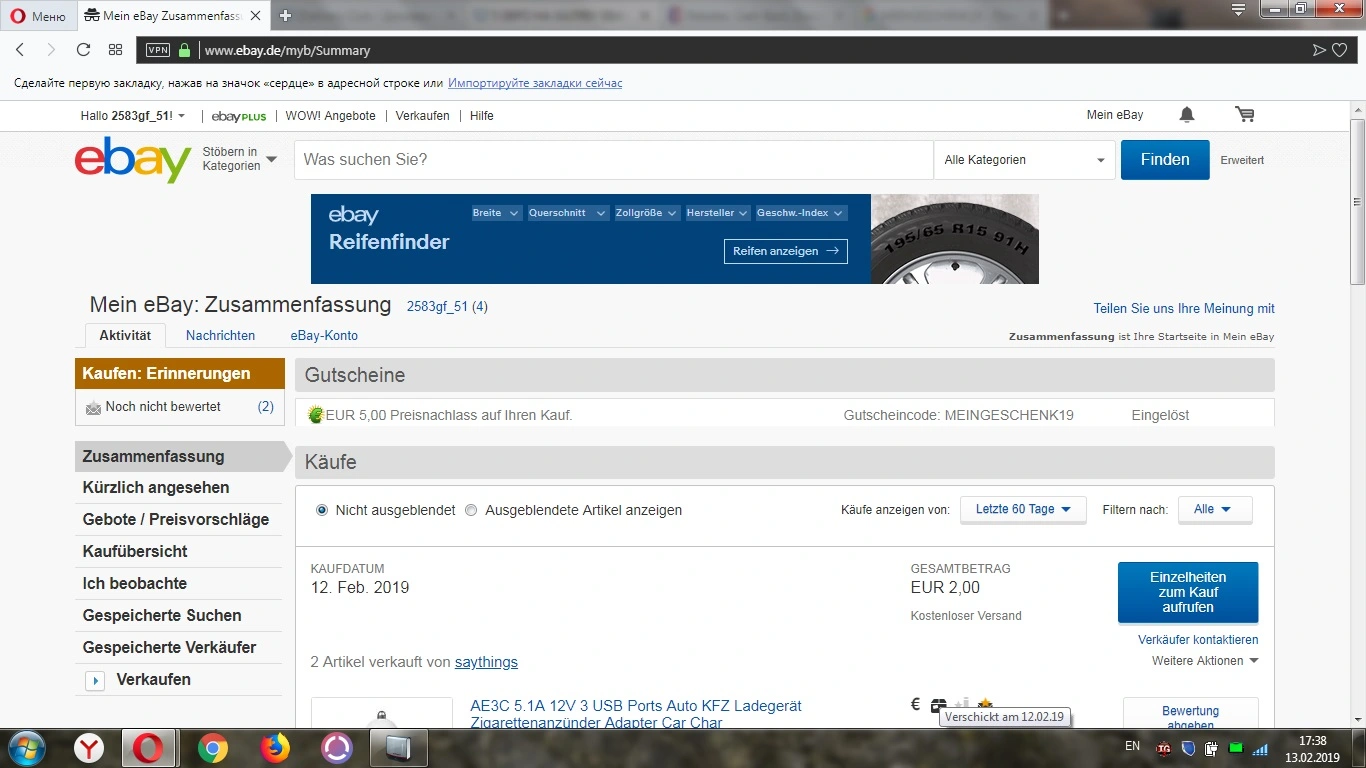1366x768 pixels.
Task: Open Google Chrome from taskbar
Action: (x=212, y=748)
